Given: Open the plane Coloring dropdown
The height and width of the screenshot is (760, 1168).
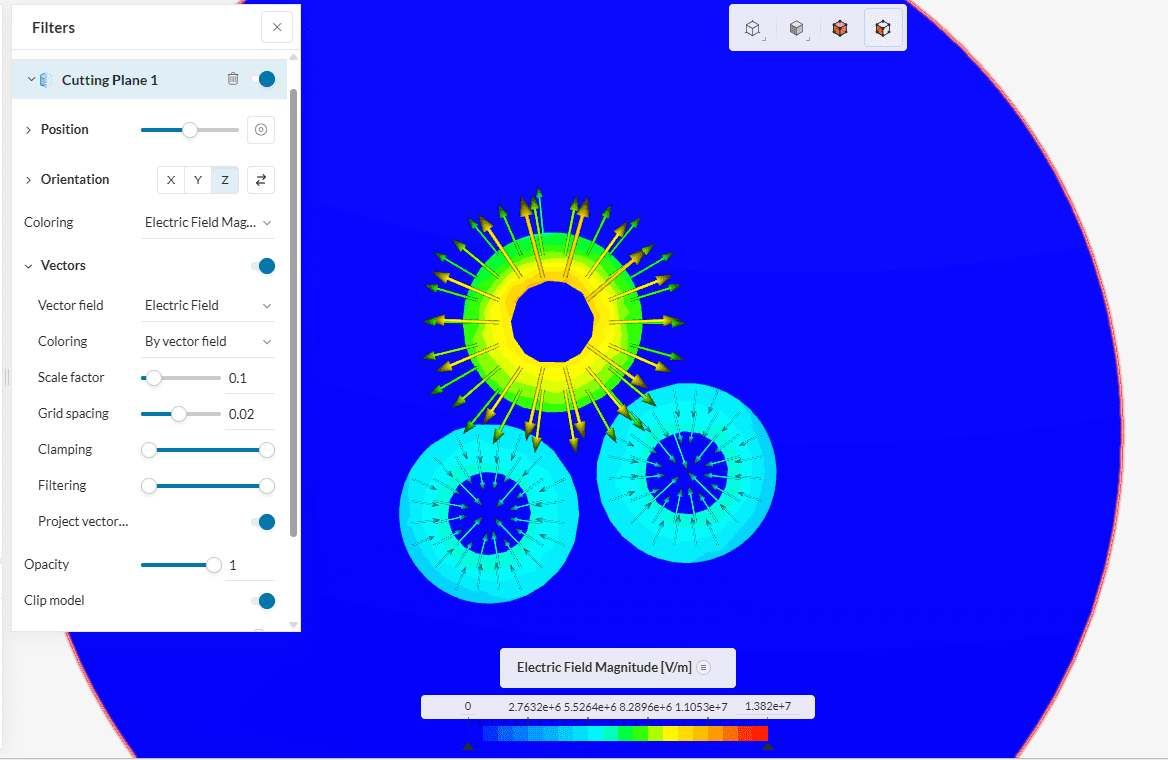Looking at the screenshot, I should (x=208, y=223).
